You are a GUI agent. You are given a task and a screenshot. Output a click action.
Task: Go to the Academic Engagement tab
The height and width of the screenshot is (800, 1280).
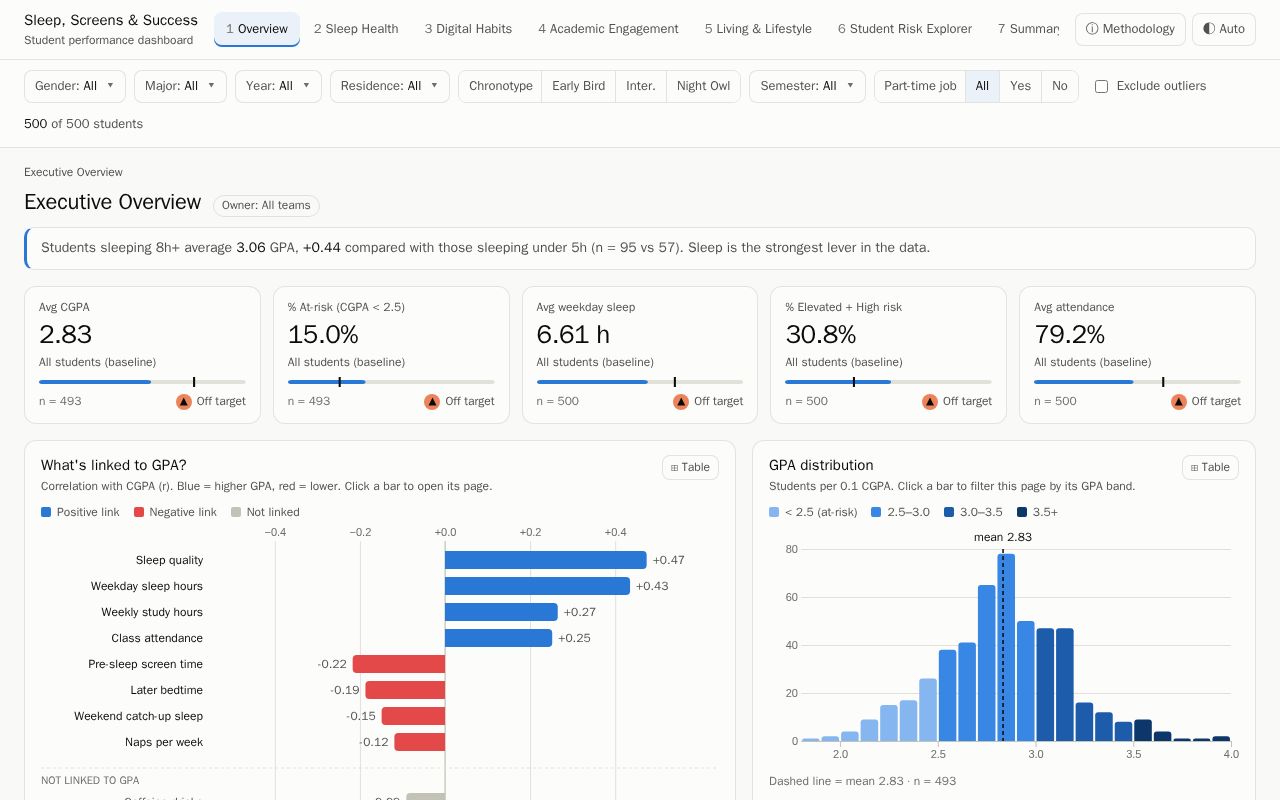(608, 29)
